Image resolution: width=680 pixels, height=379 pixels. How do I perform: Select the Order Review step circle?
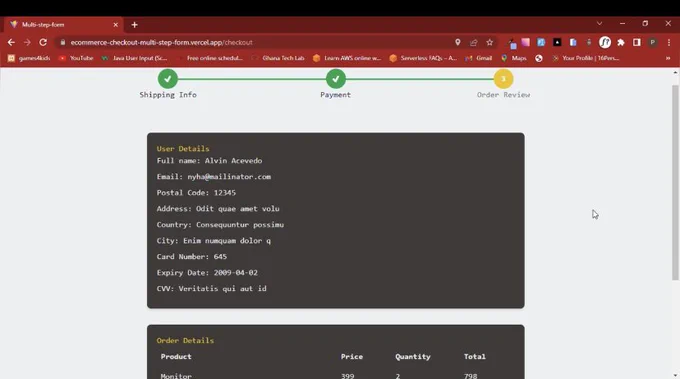(503, 79)
